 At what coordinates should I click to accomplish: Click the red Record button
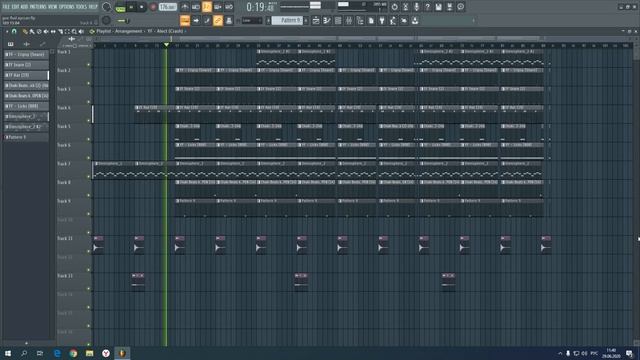153,7
